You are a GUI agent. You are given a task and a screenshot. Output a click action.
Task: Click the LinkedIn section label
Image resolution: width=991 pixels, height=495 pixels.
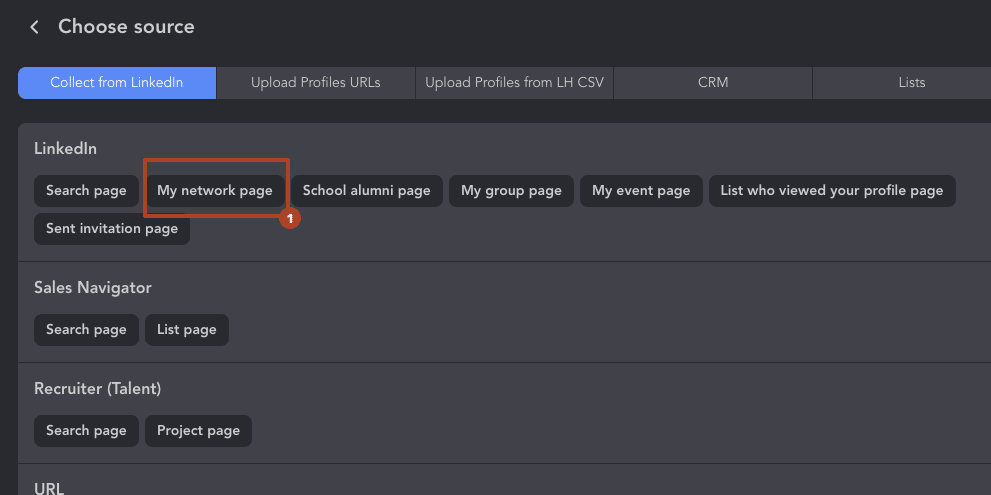coord(65,149)
